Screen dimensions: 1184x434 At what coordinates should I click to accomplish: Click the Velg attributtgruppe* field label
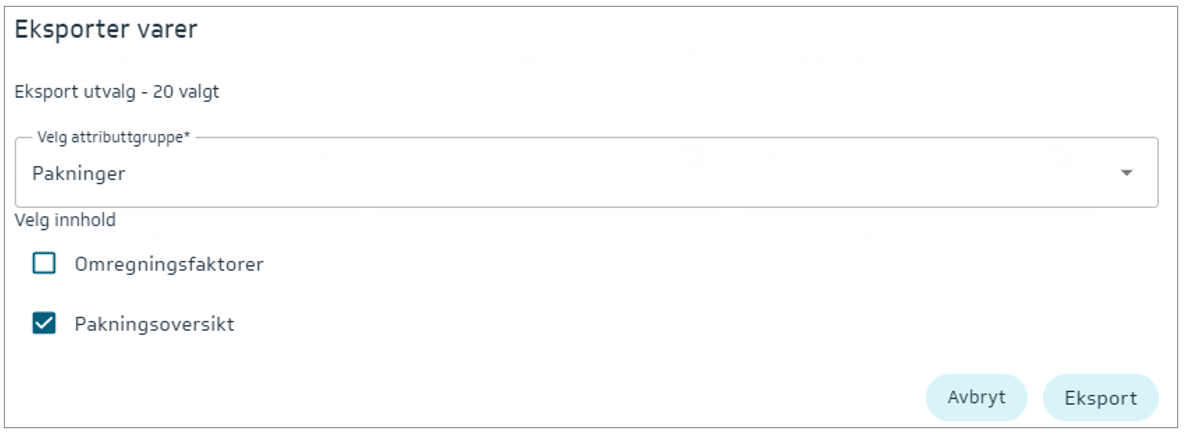pyautogui.click(x=113, y=138)
